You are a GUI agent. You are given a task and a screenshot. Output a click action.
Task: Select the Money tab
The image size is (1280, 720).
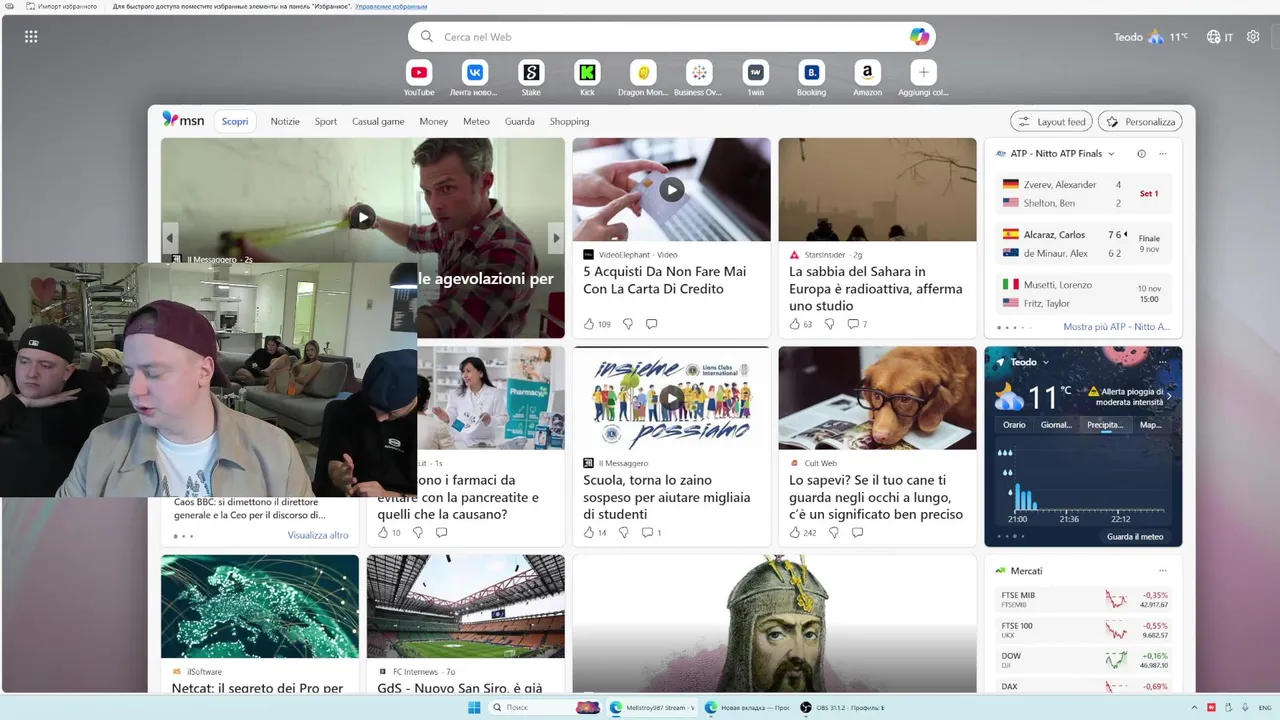click(434, 121)
